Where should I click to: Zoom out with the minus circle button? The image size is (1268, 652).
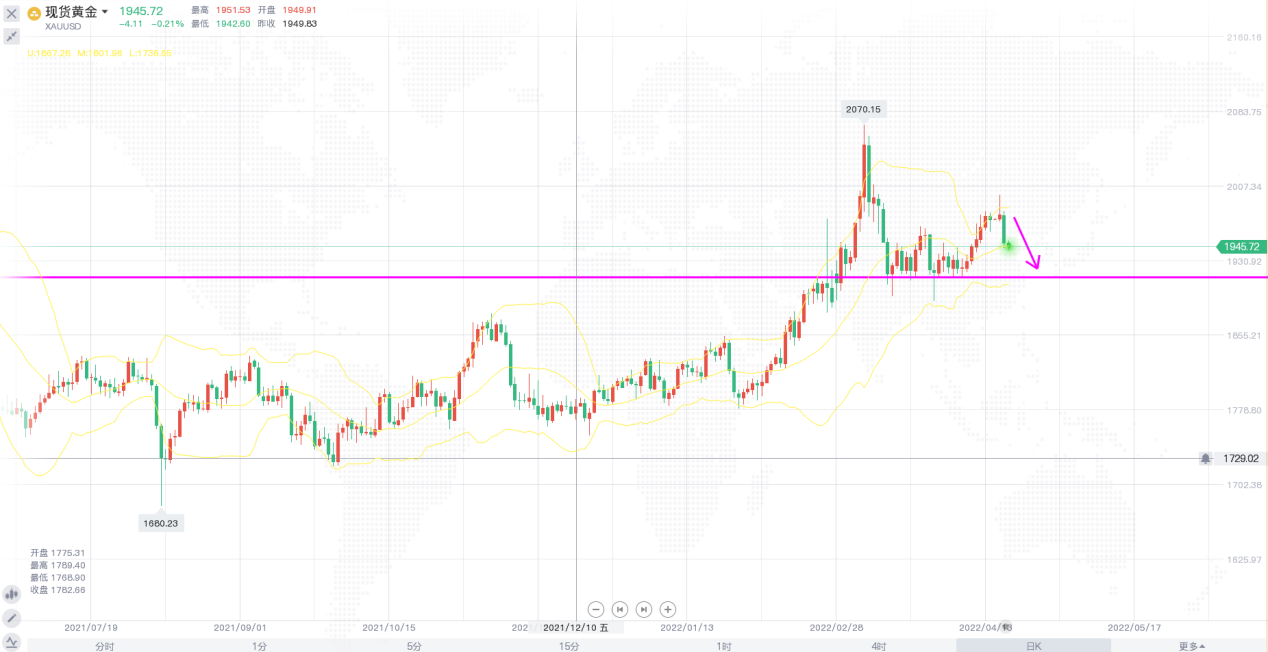[x=596, y=609]
